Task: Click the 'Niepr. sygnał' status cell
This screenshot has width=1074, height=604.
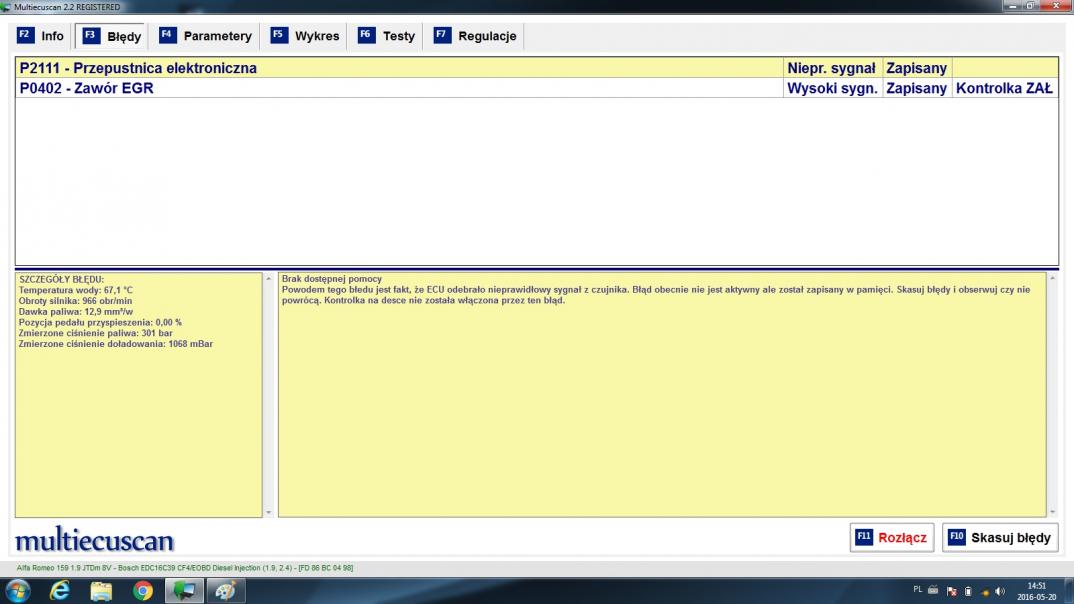Action: (832, 68)
